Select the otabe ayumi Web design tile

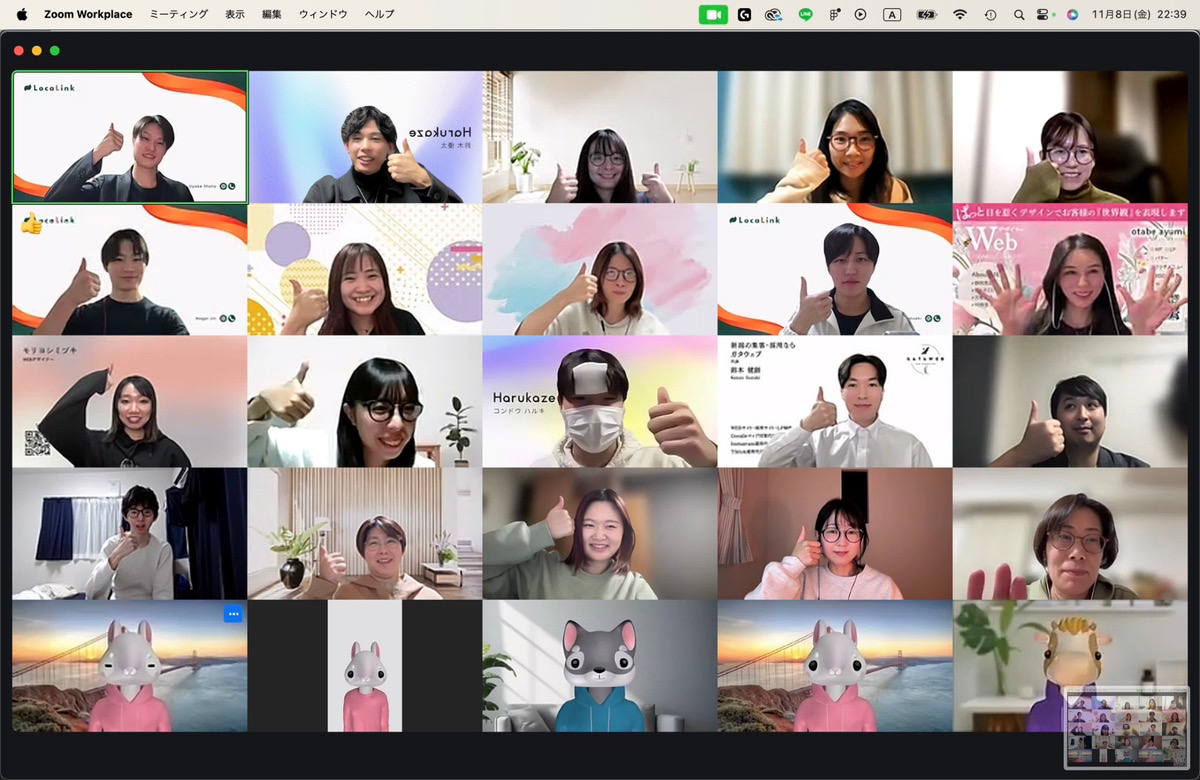[x=1070, y=269]
